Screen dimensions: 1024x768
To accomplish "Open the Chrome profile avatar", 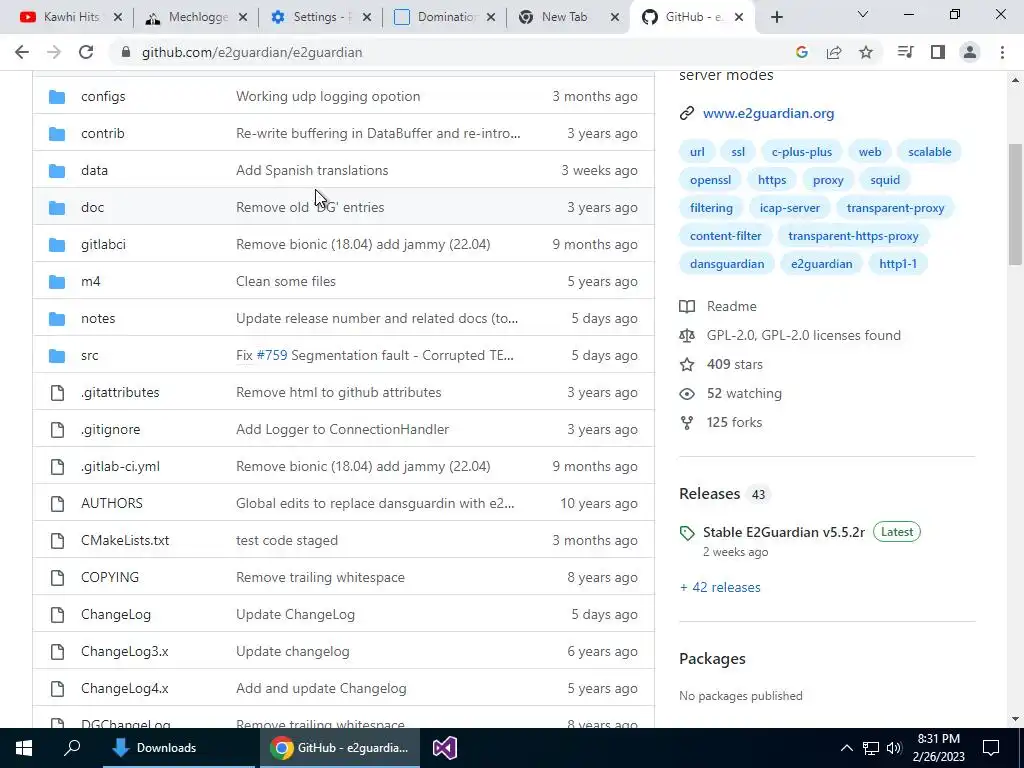I will pyautogui.click(x=970, y=52).
